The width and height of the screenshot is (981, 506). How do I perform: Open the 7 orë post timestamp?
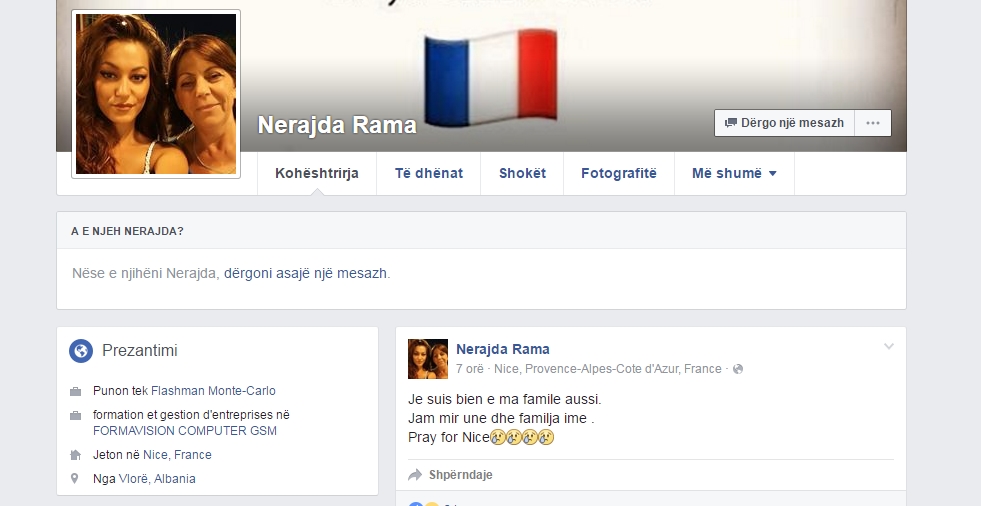tap(470, 369)
